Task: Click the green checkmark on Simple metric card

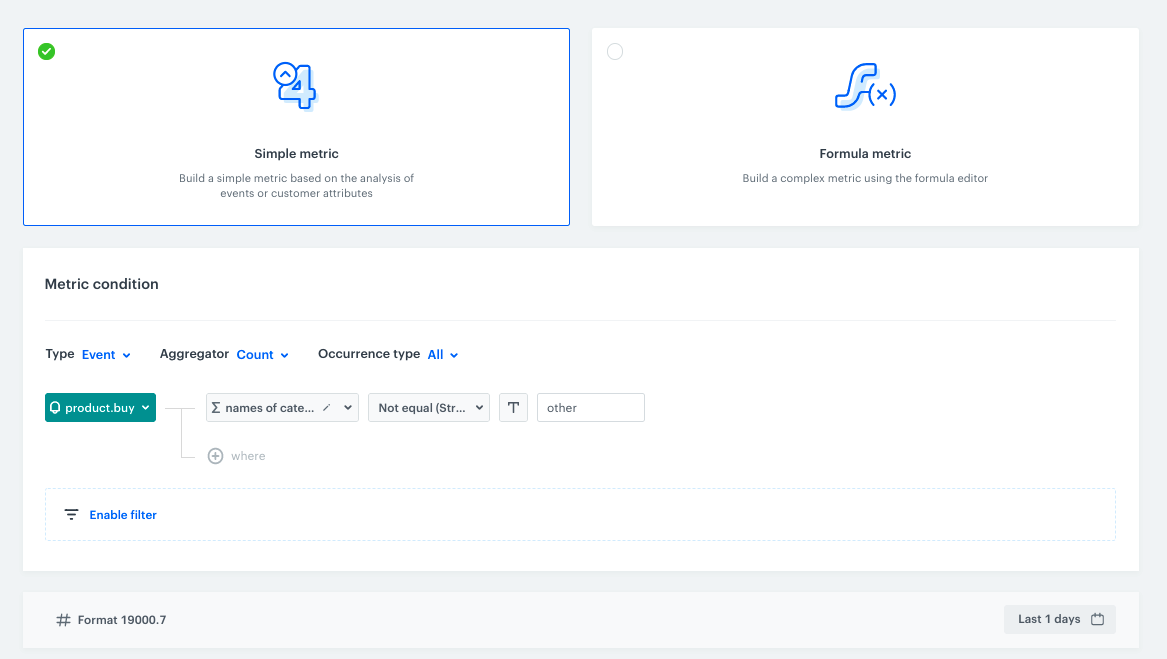Action: 46,51
